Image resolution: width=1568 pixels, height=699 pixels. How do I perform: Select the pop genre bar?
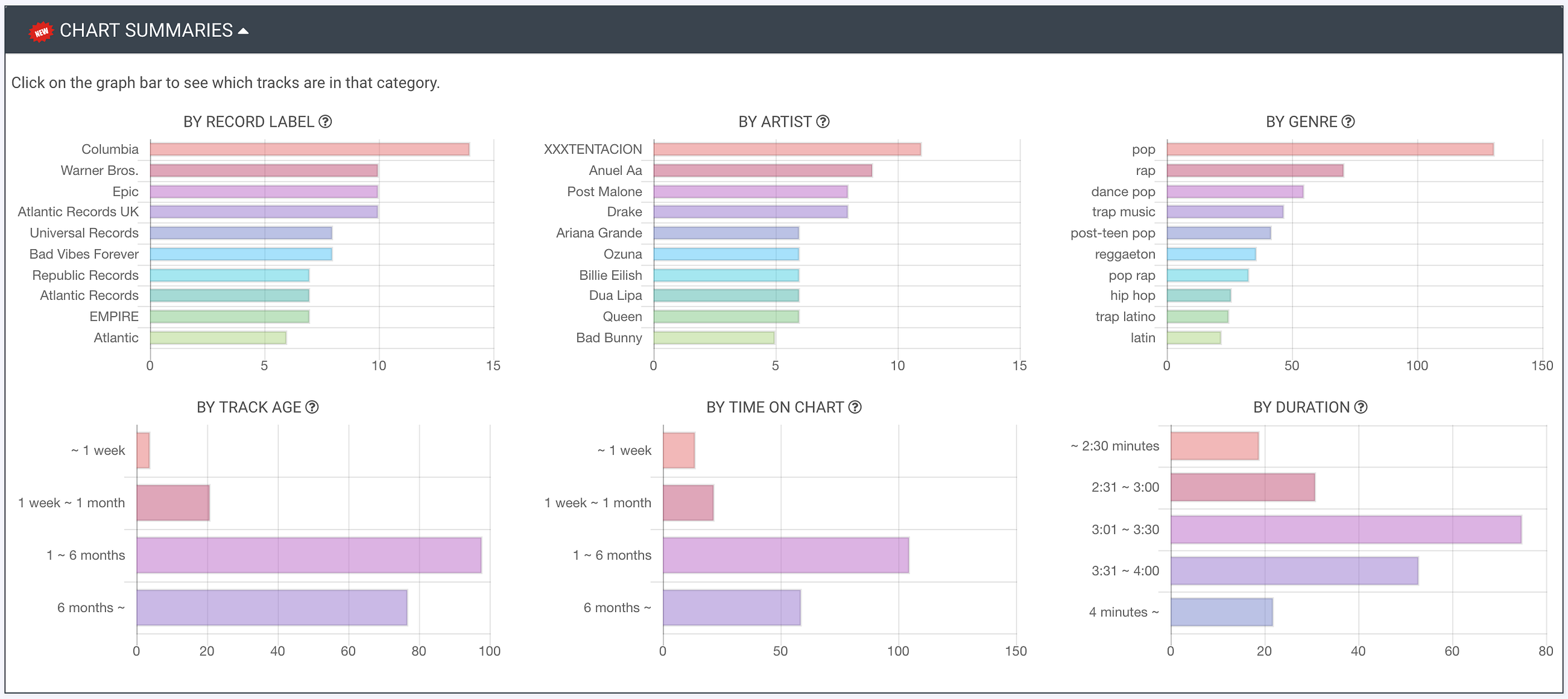1329,150
